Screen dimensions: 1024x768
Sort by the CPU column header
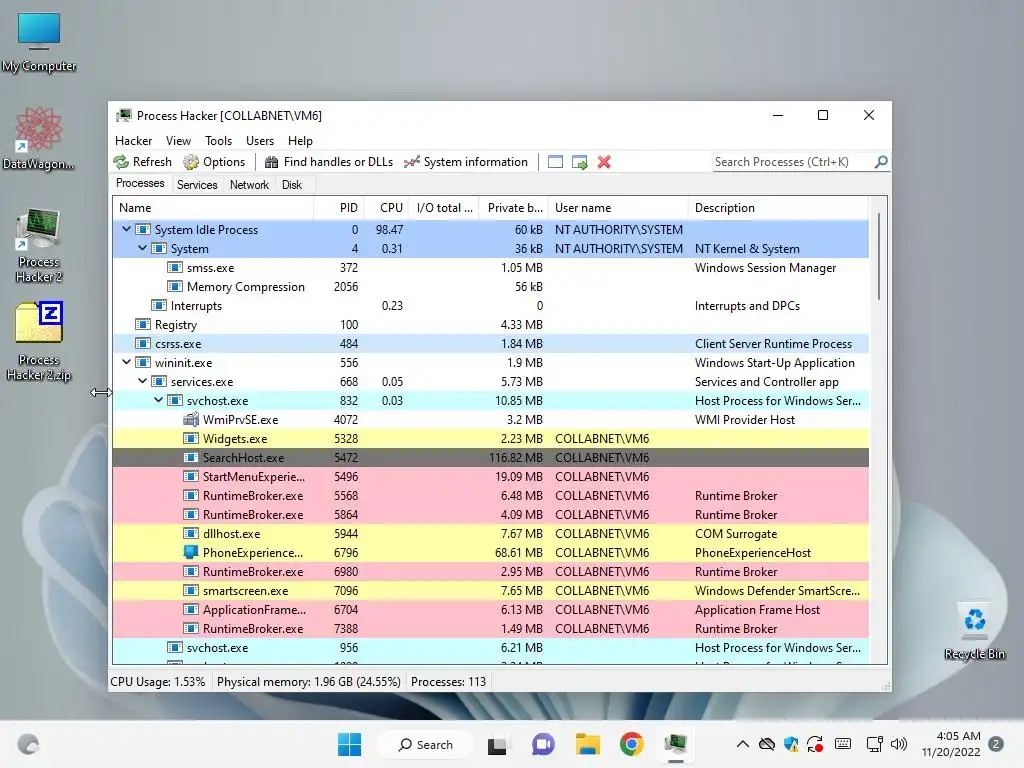387,208
